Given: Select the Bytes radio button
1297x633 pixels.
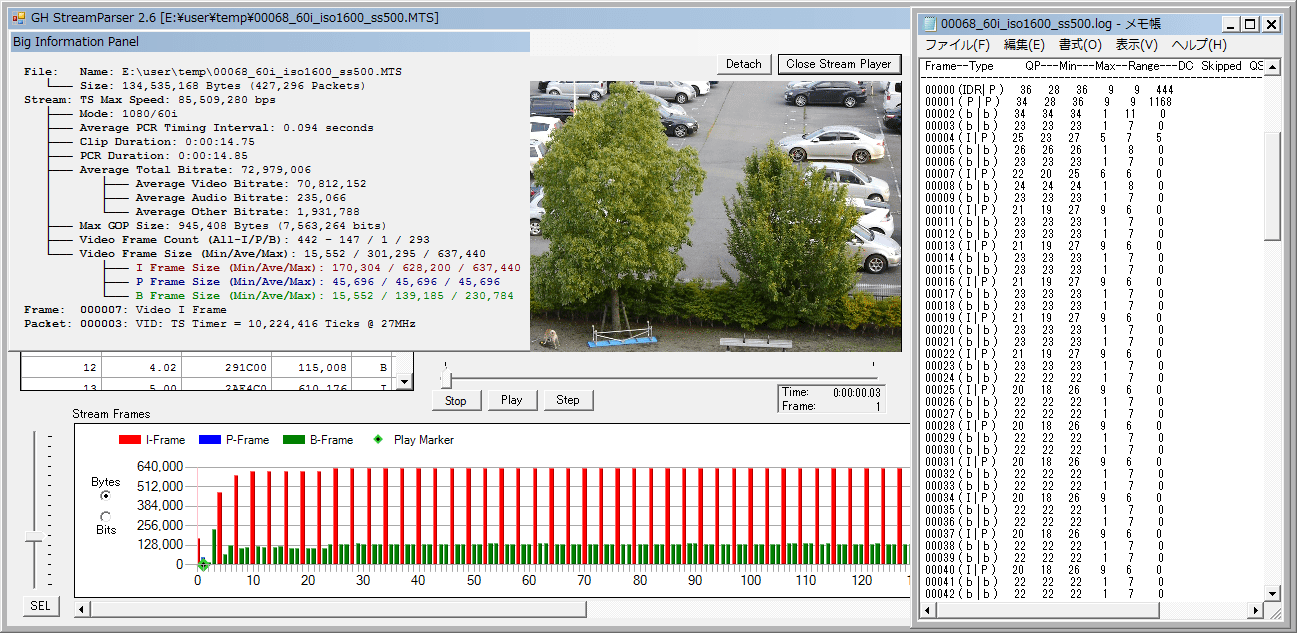Looking at the screenshot, I should coord(106,495).
